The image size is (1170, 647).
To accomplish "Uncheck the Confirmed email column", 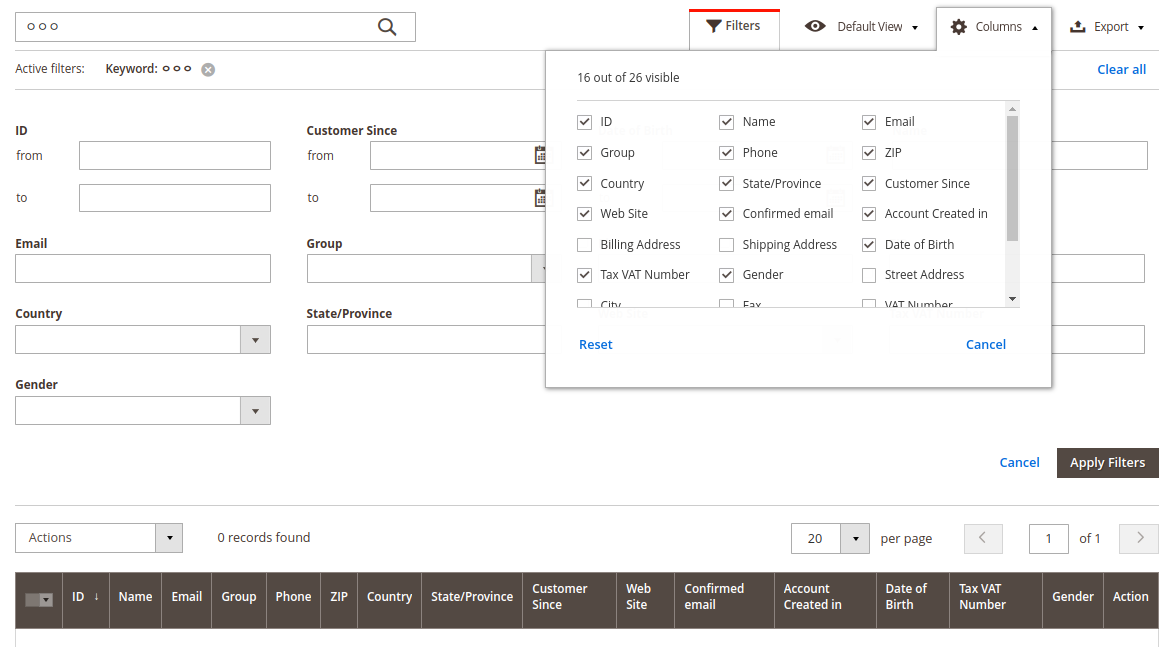I will click(x=726, y=214).
